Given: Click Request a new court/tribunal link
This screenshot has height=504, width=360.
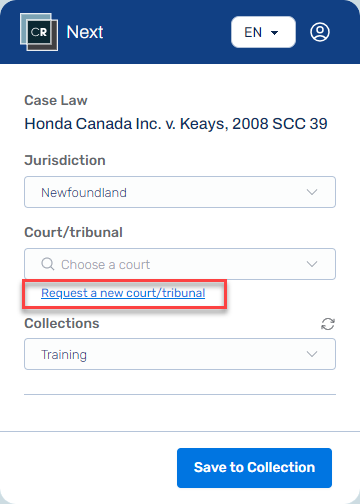Looking at the screenshot, I should tap(123, 293).
